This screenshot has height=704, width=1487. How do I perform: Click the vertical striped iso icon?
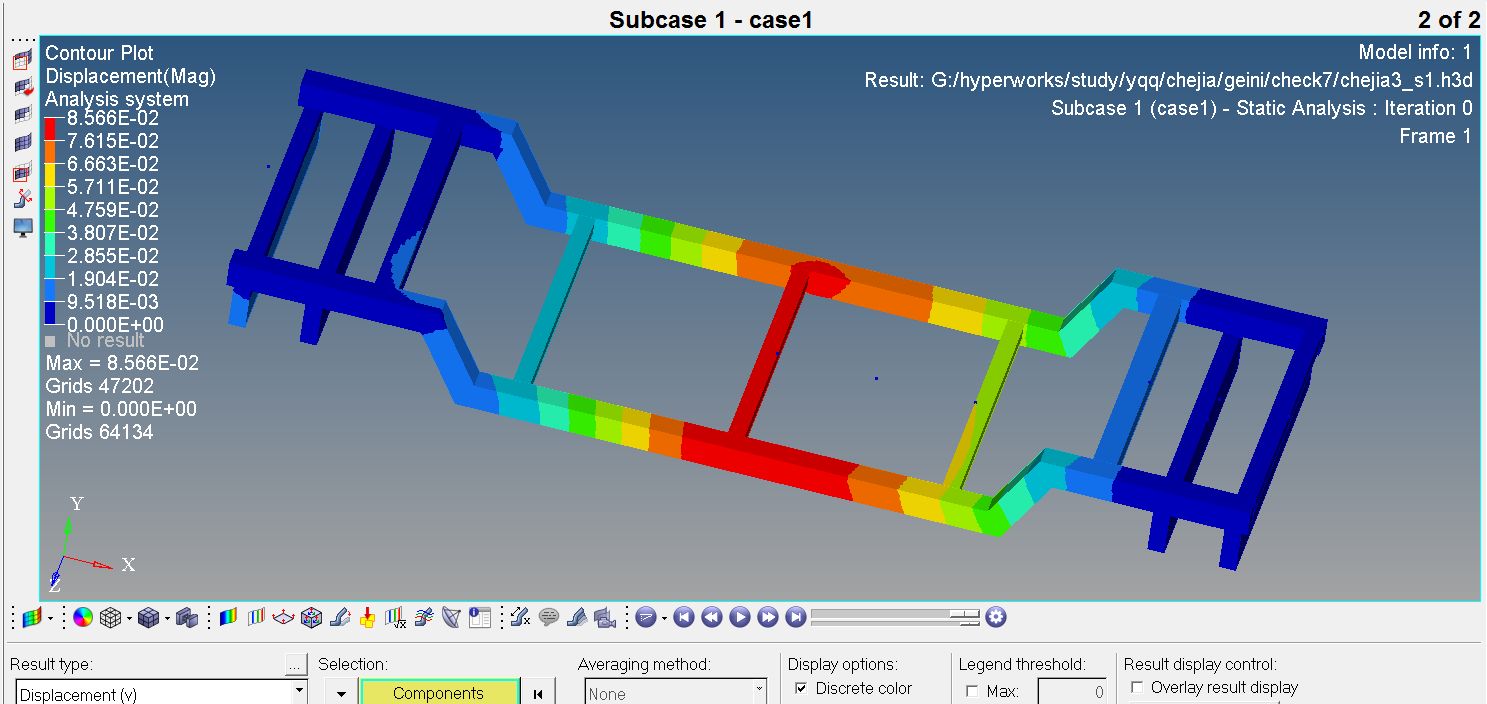[x=257, y=618]
